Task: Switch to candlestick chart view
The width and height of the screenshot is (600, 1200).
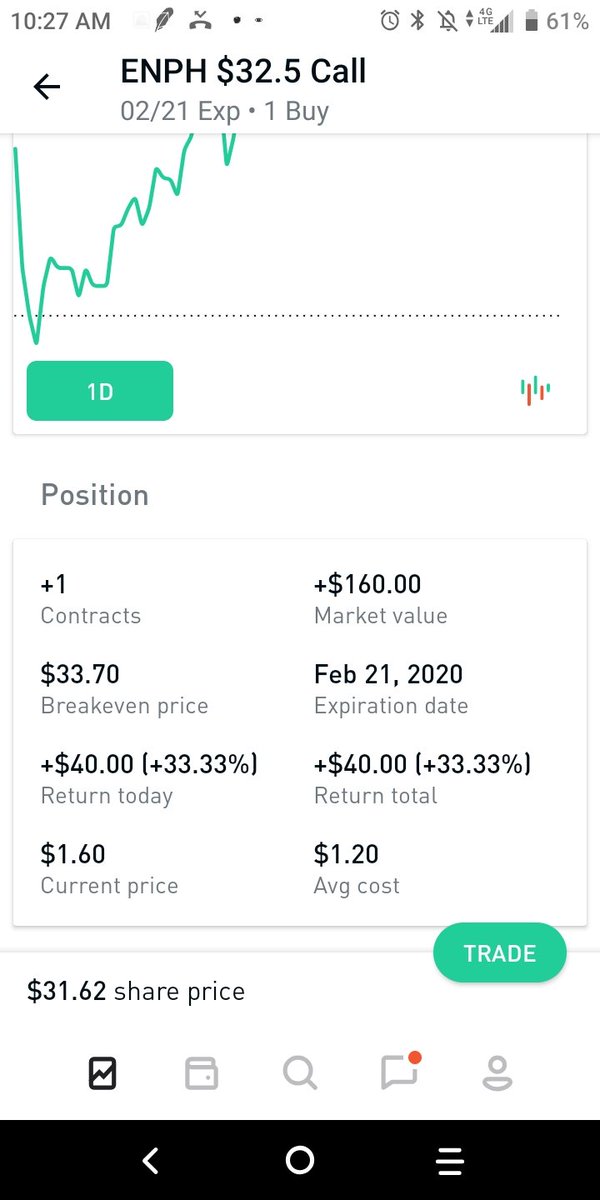Action: [535, 390]
